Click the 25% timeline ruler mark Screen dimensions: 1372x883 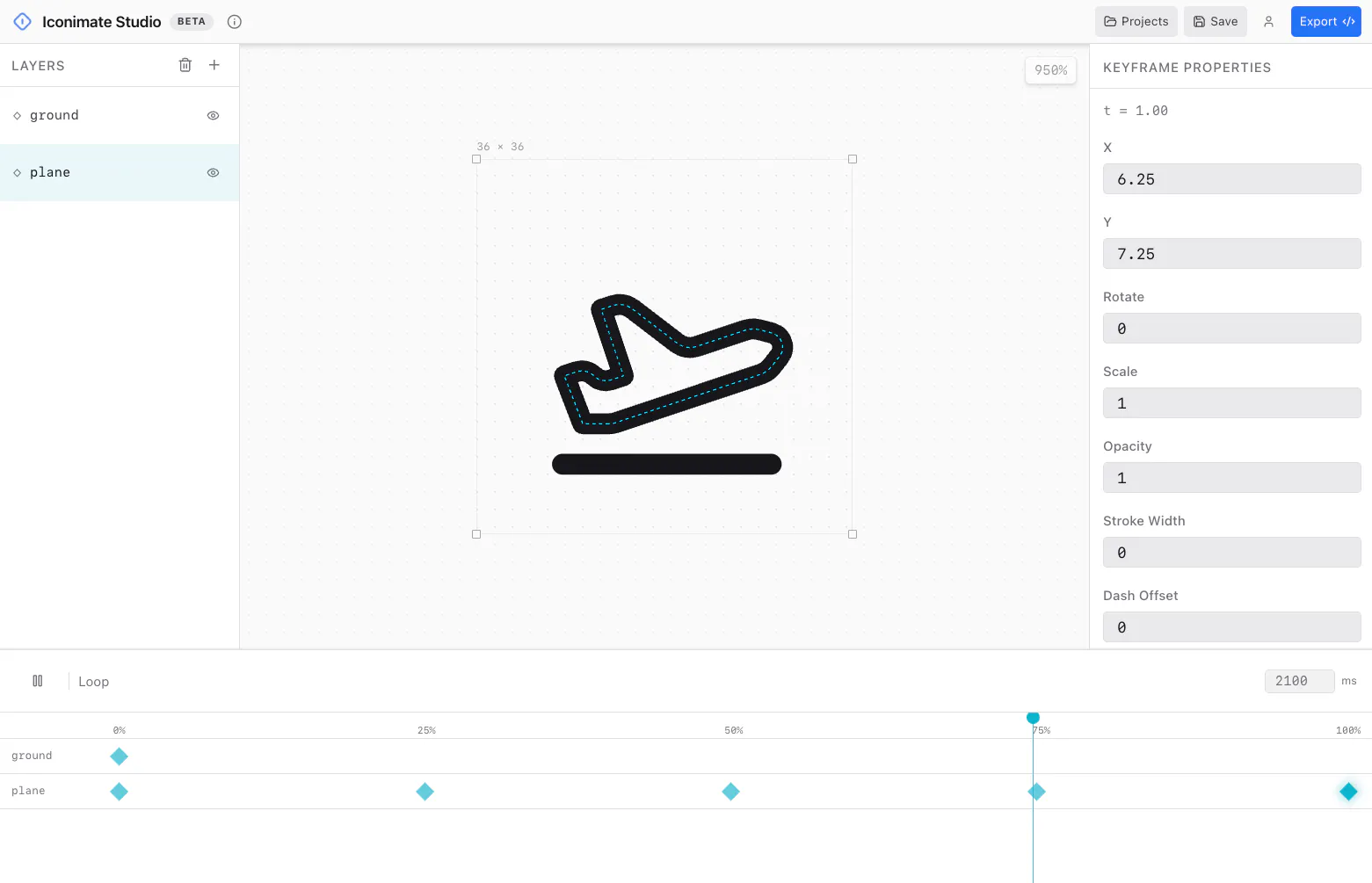(426, 730)
